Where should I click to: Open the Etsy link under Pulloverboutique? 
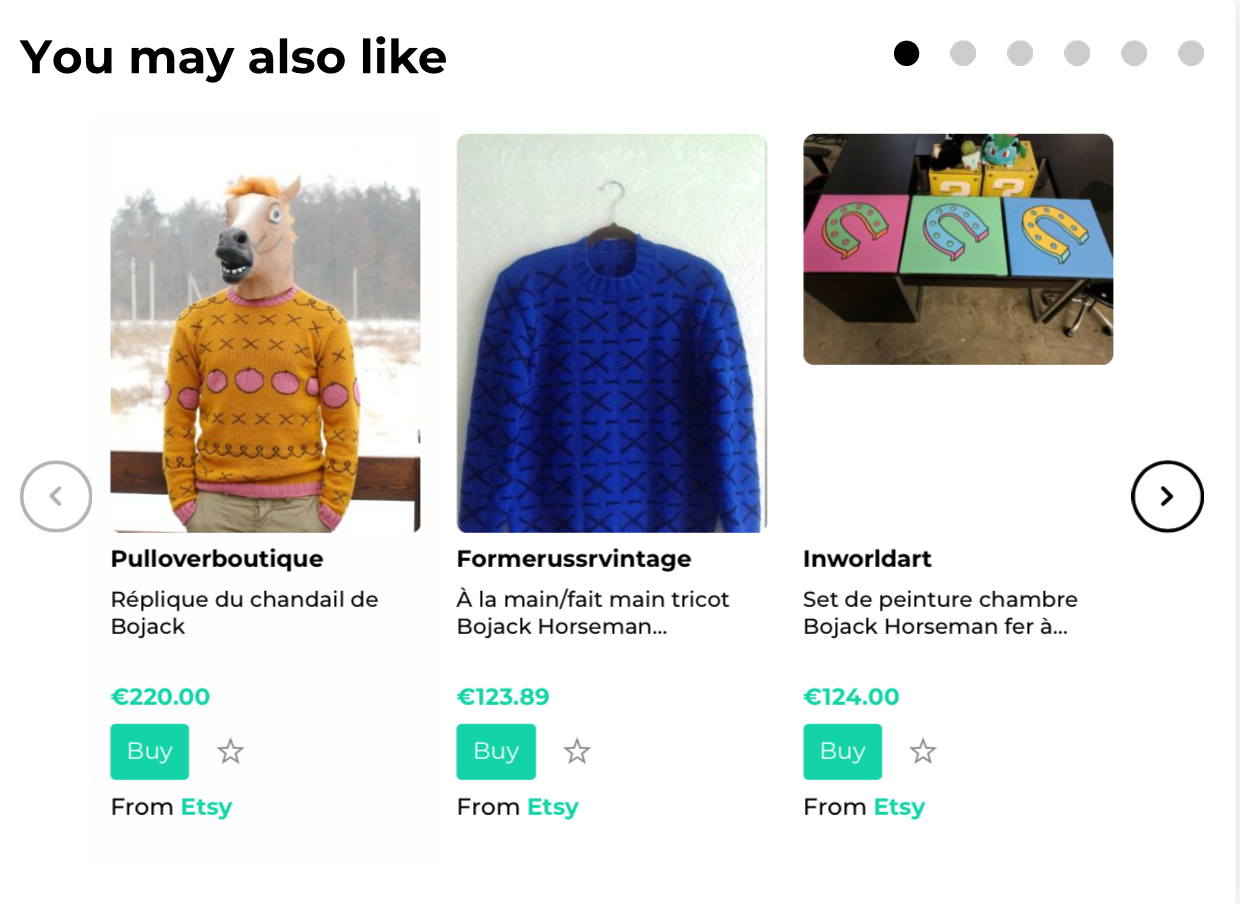(206, 807)
